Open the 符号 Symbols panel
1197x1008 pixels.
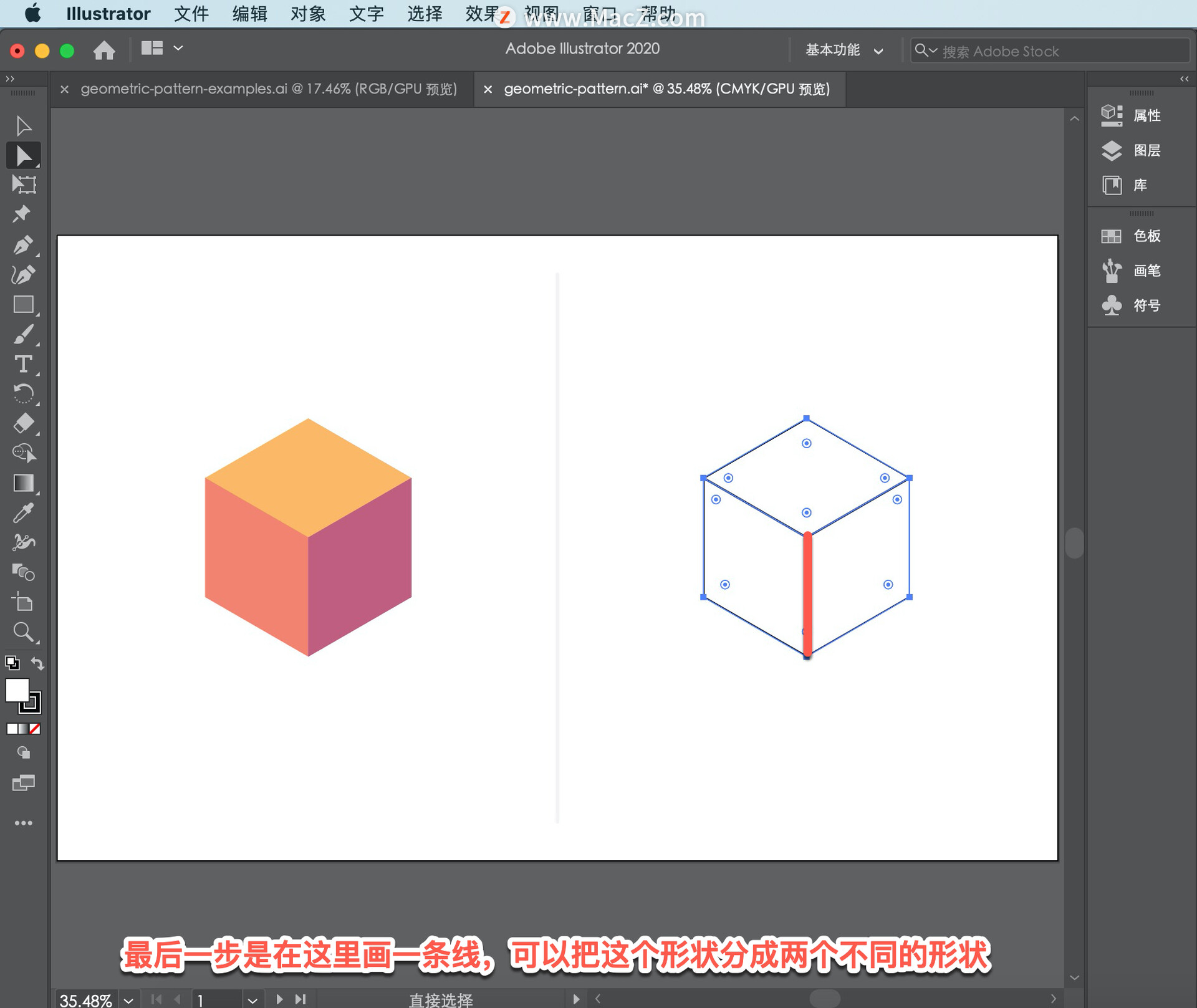coord(1132,305)
